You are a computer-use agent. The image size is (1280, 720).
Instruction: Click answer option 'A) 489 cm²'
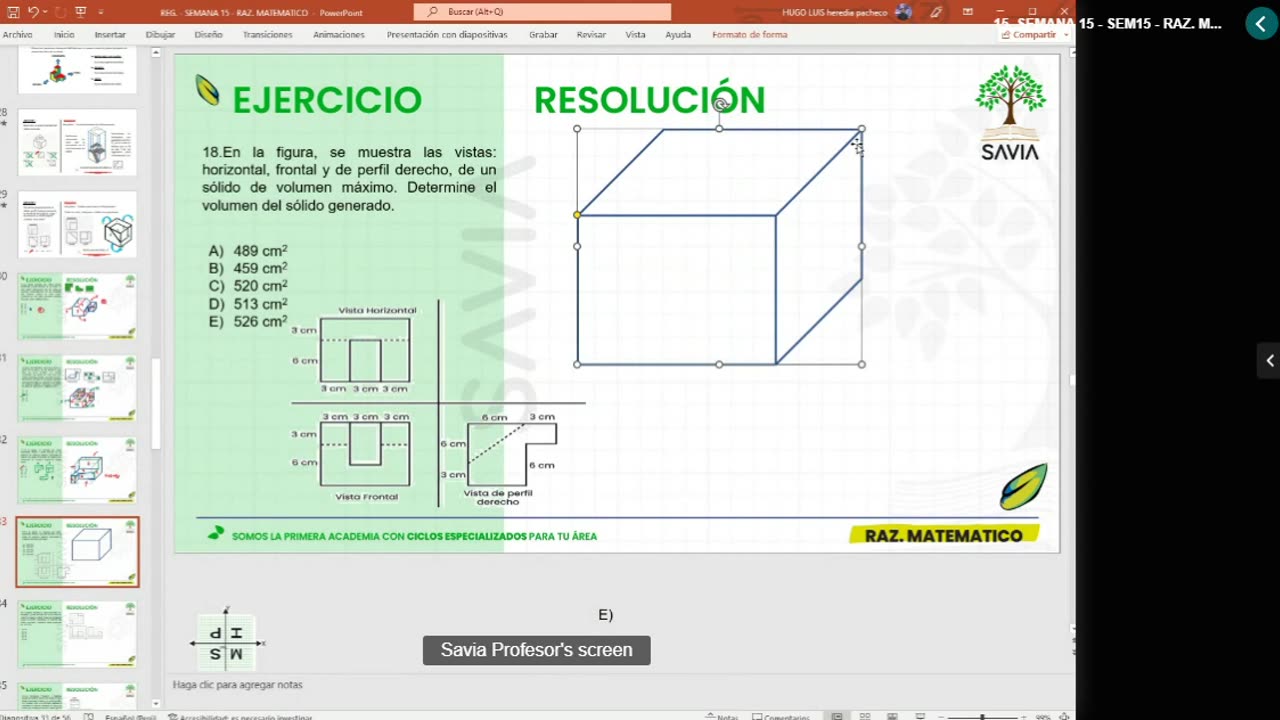(248, 251)
